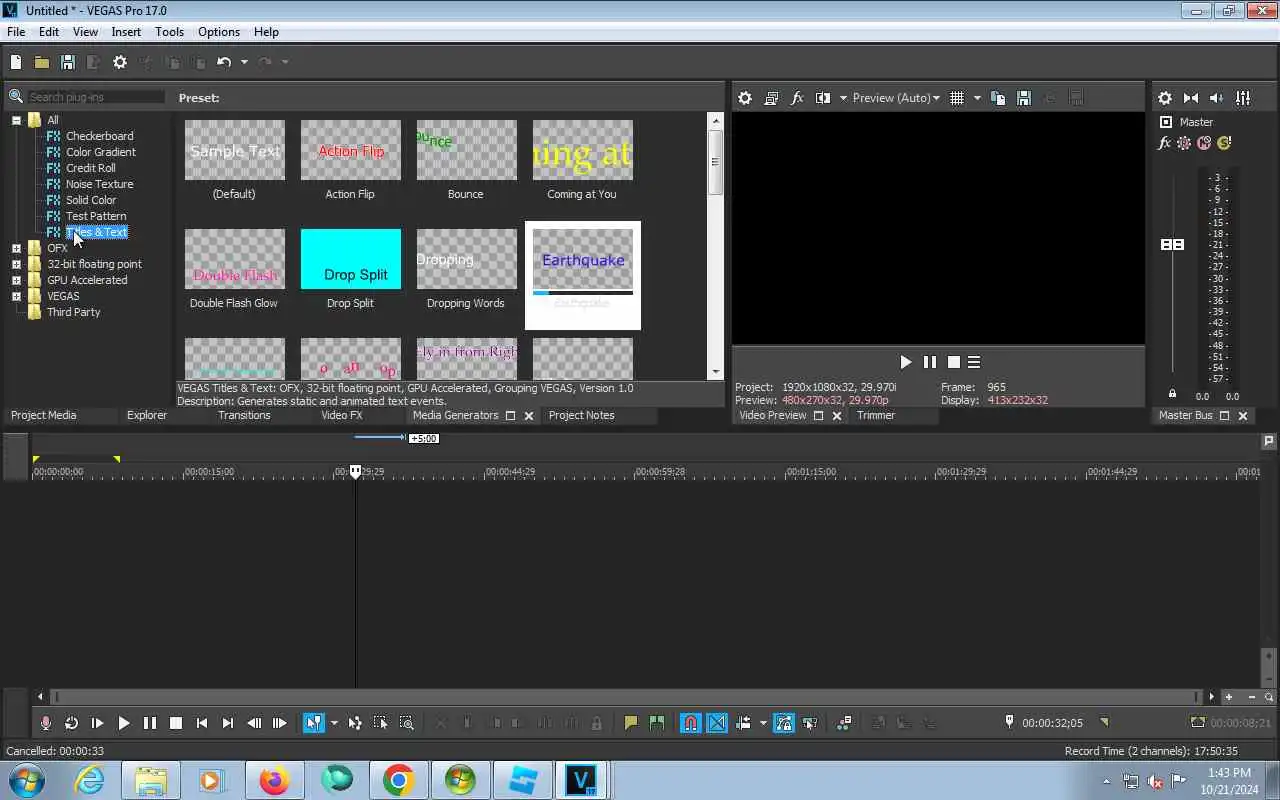Open project properties gear in main toolbar

[x=120, y=62]
